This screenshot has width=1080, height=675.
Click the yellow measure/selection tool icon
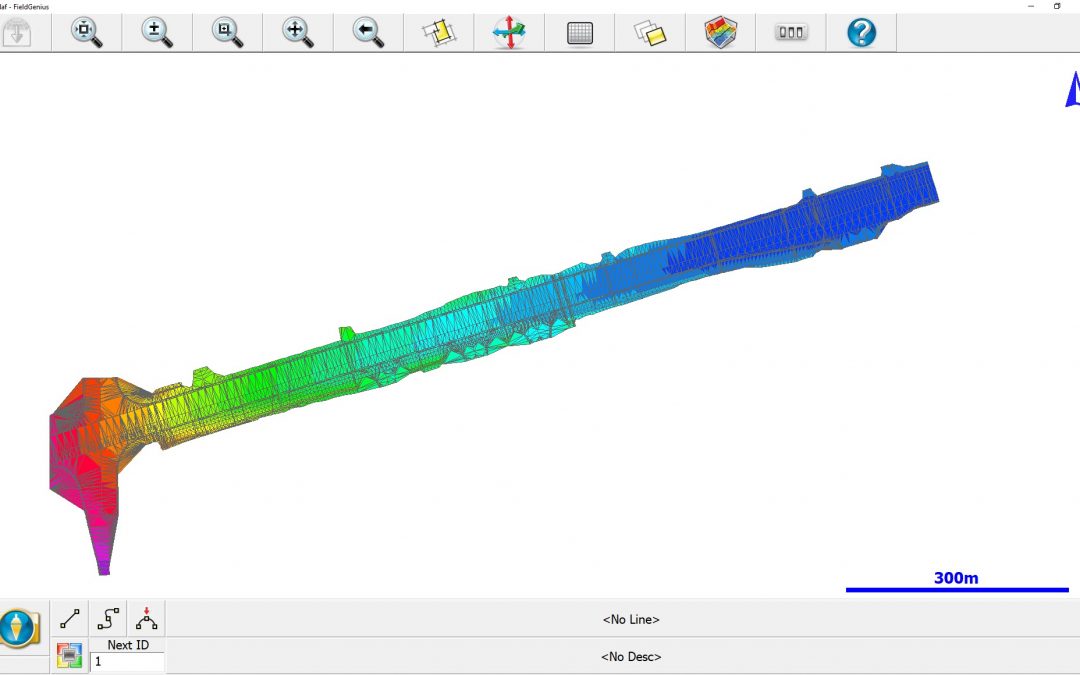coord(438,32)
